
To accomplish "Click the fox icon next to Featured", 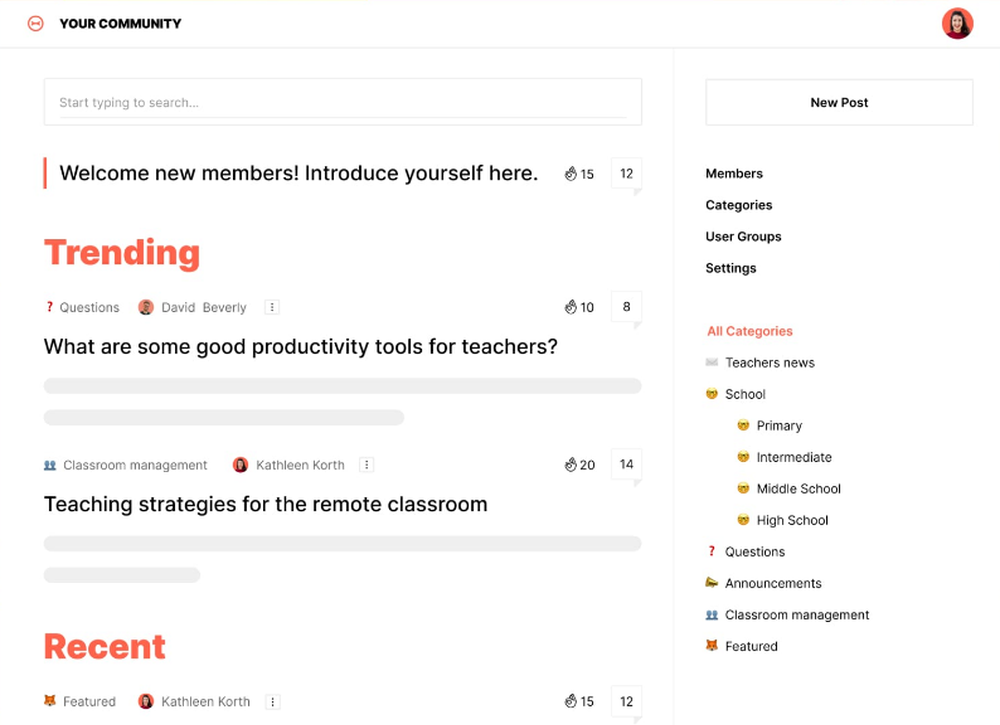I will 710,646.
